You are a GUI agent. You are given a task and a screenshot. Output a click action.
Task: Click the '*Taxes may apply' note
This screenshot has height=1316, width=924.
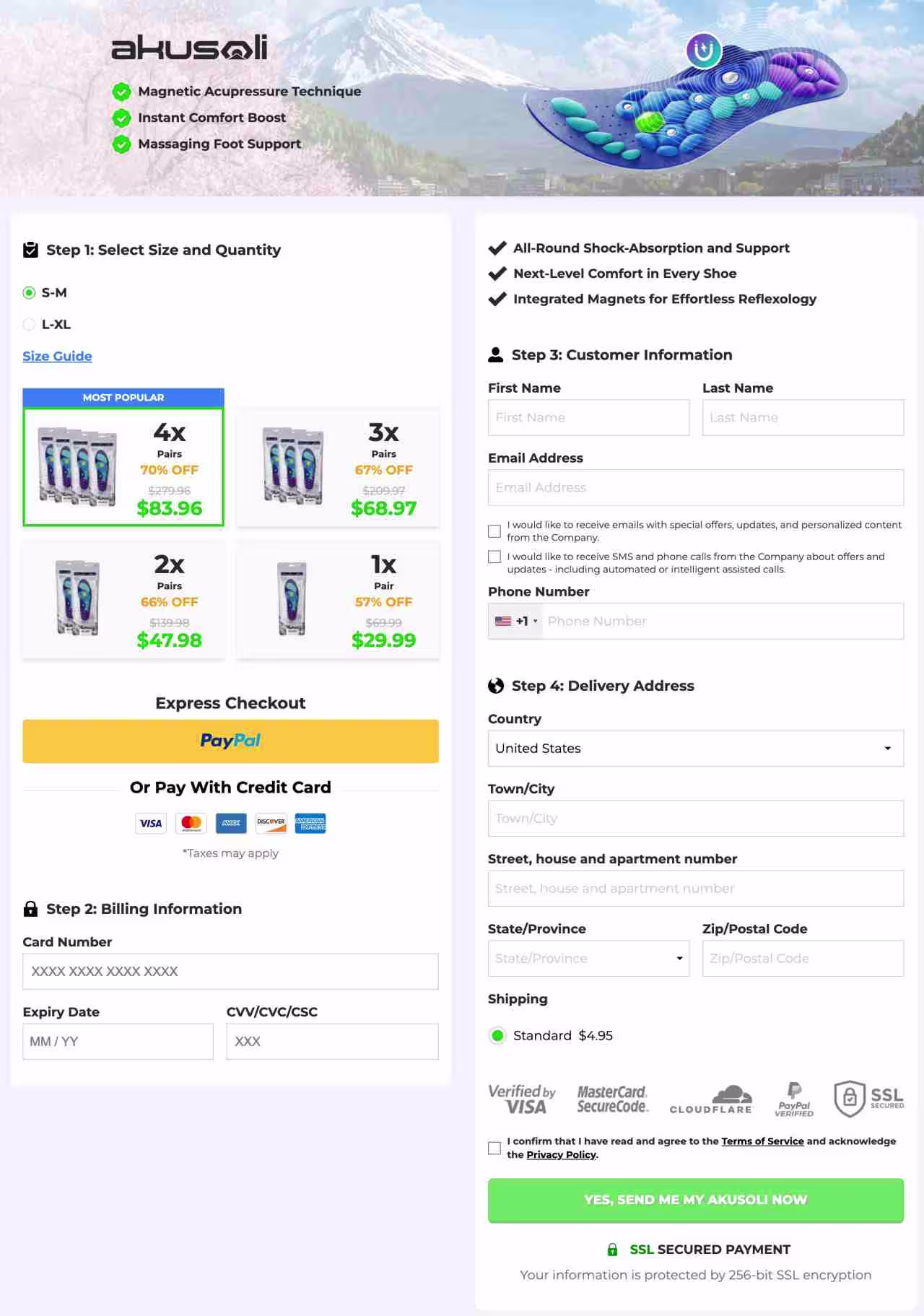pyautogui.click(x=230, y=853)
